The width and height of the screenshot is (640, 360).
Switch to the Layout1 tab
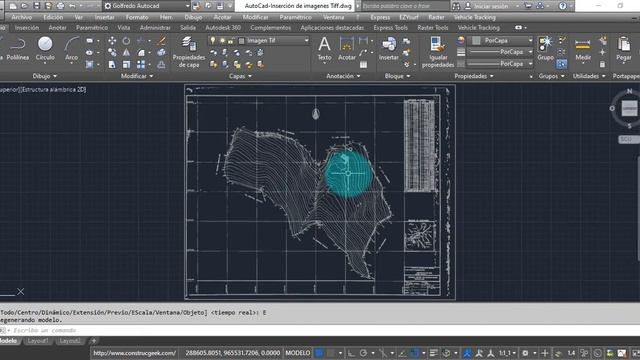pyautogui.click(x=38, y=341)
